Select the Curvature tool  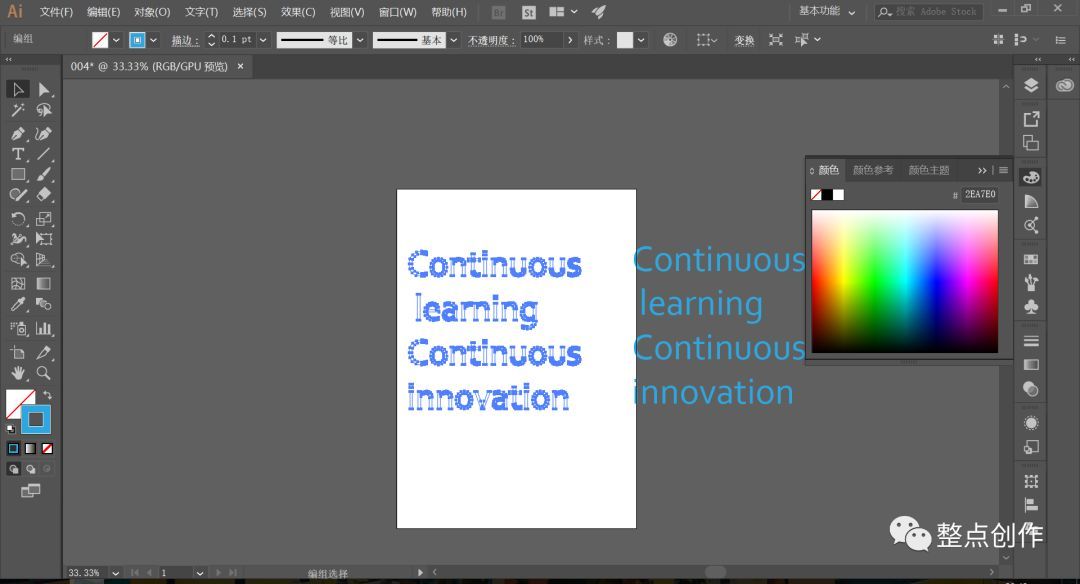coord(44,134)
